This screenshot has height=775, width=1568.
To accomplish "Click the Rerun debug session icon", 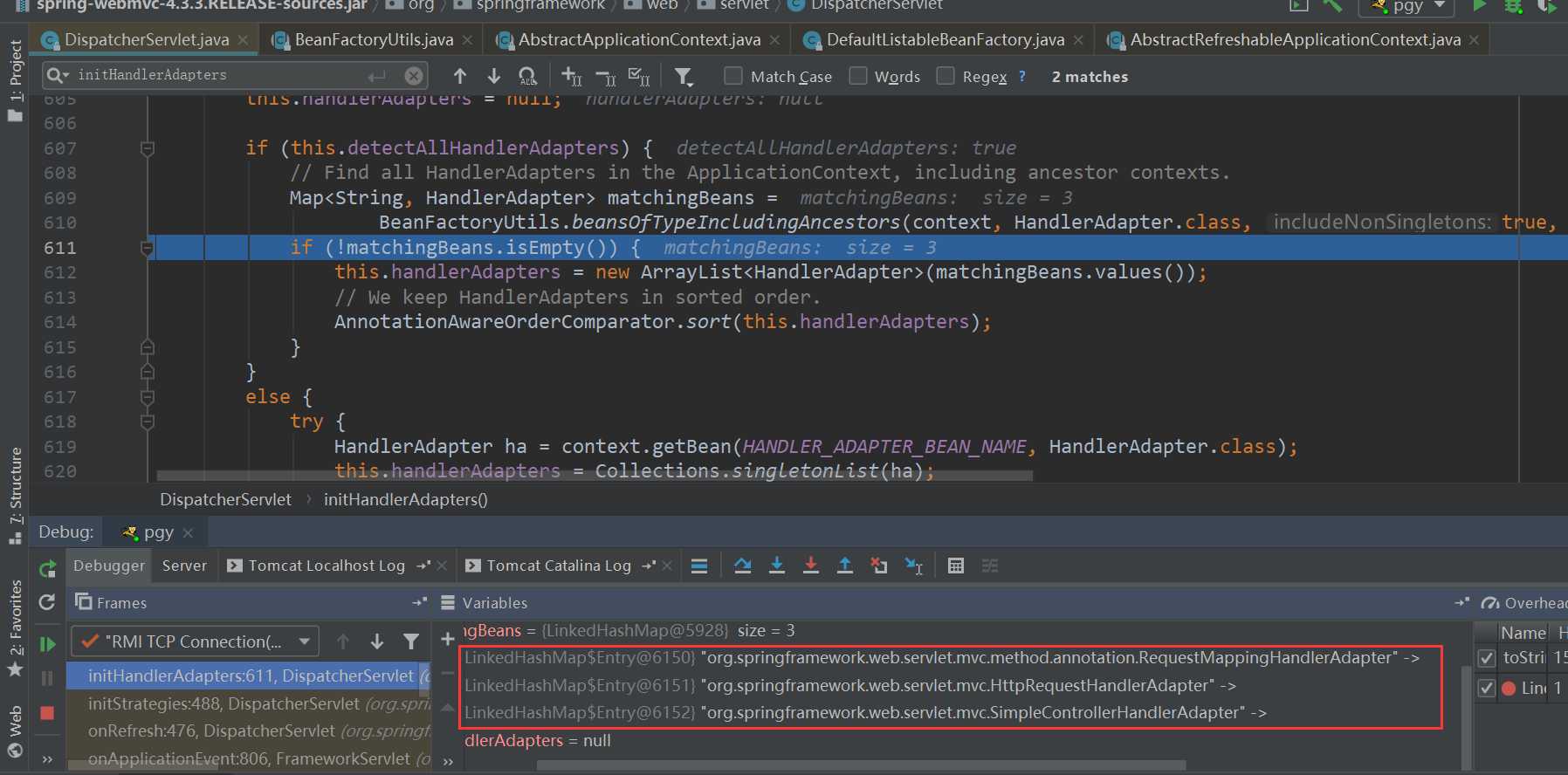I will coord(48,569).
